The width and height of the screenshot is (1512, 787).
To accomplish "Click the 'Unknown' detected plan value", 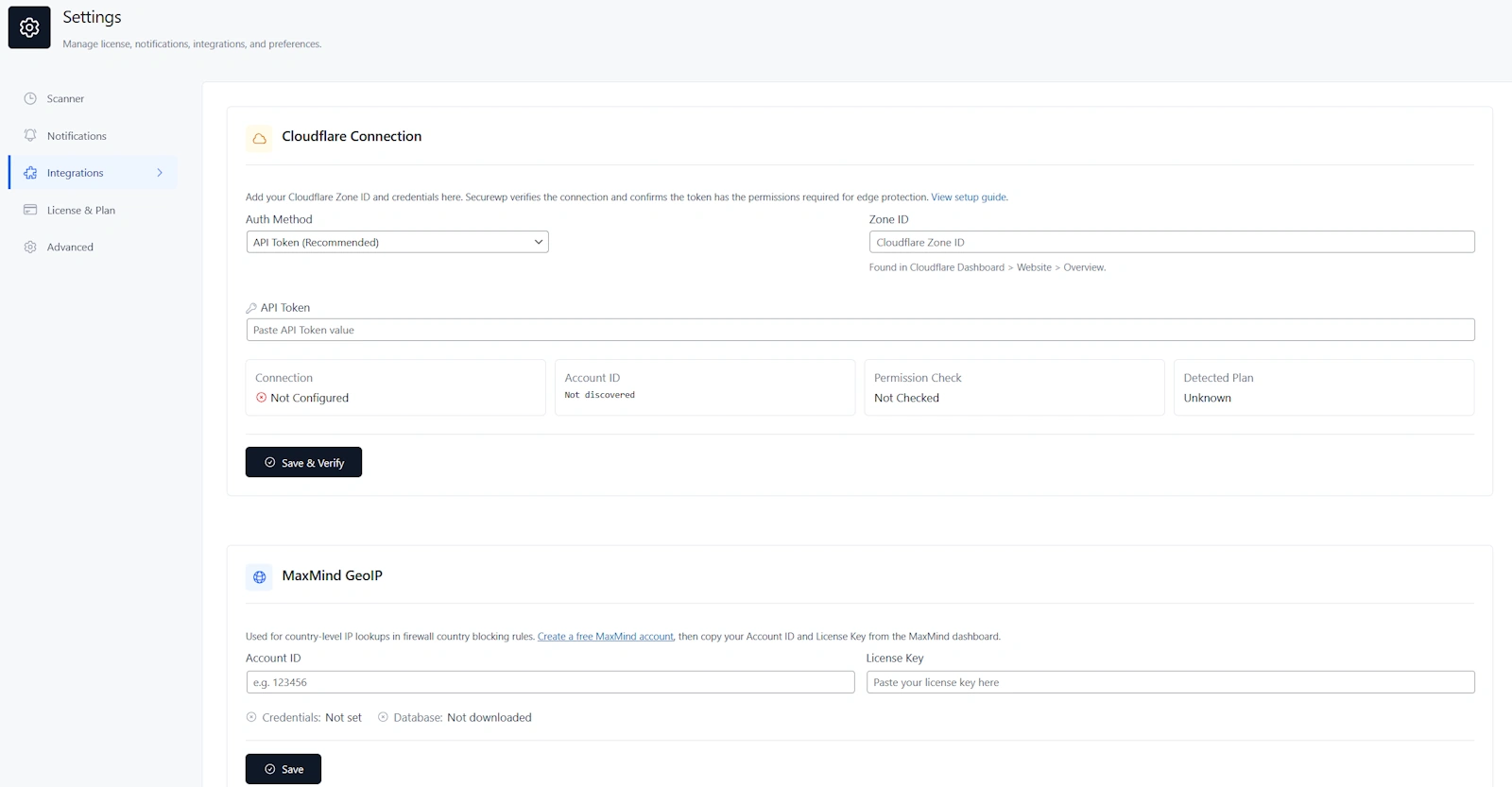I will [x=1208, y=398].
